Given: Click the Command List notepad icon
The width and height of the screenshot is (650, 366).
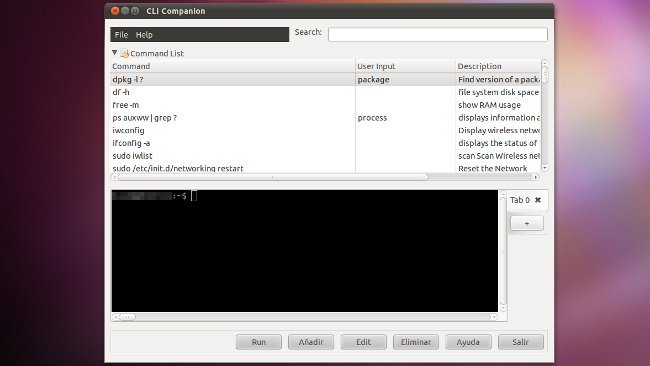Looking at the screenshot, I should [124, 53].
